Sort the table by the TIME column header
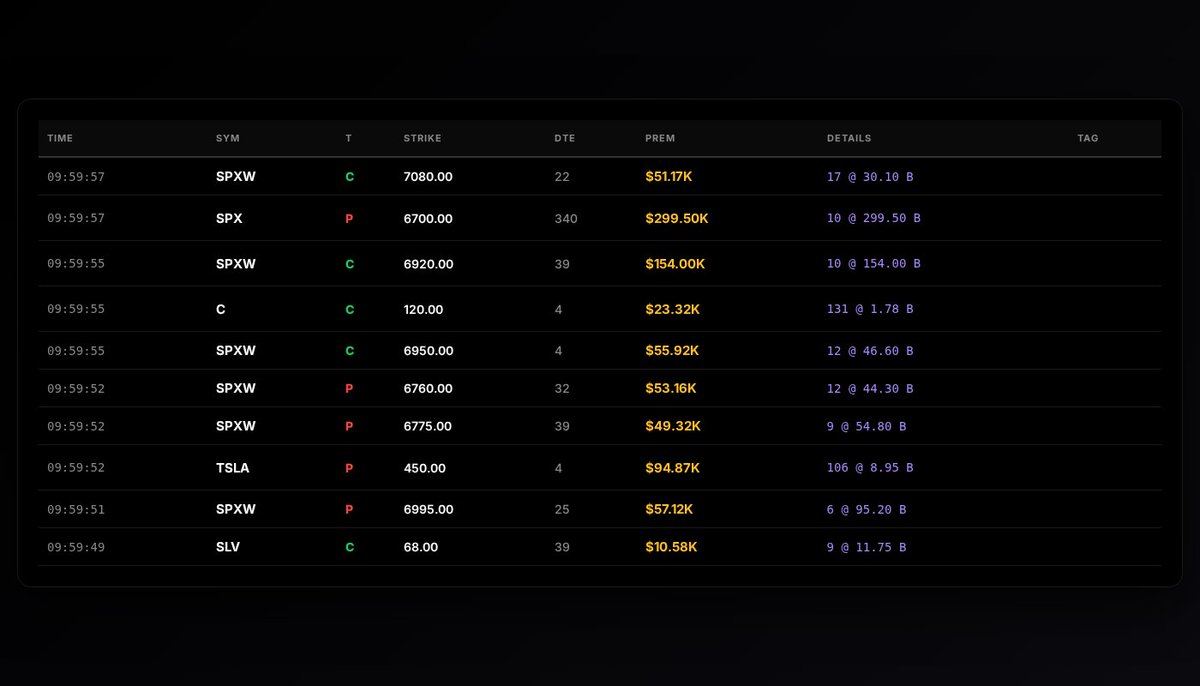The height and width of the screenshot is (686, 1200). click(x=60, y=138)
